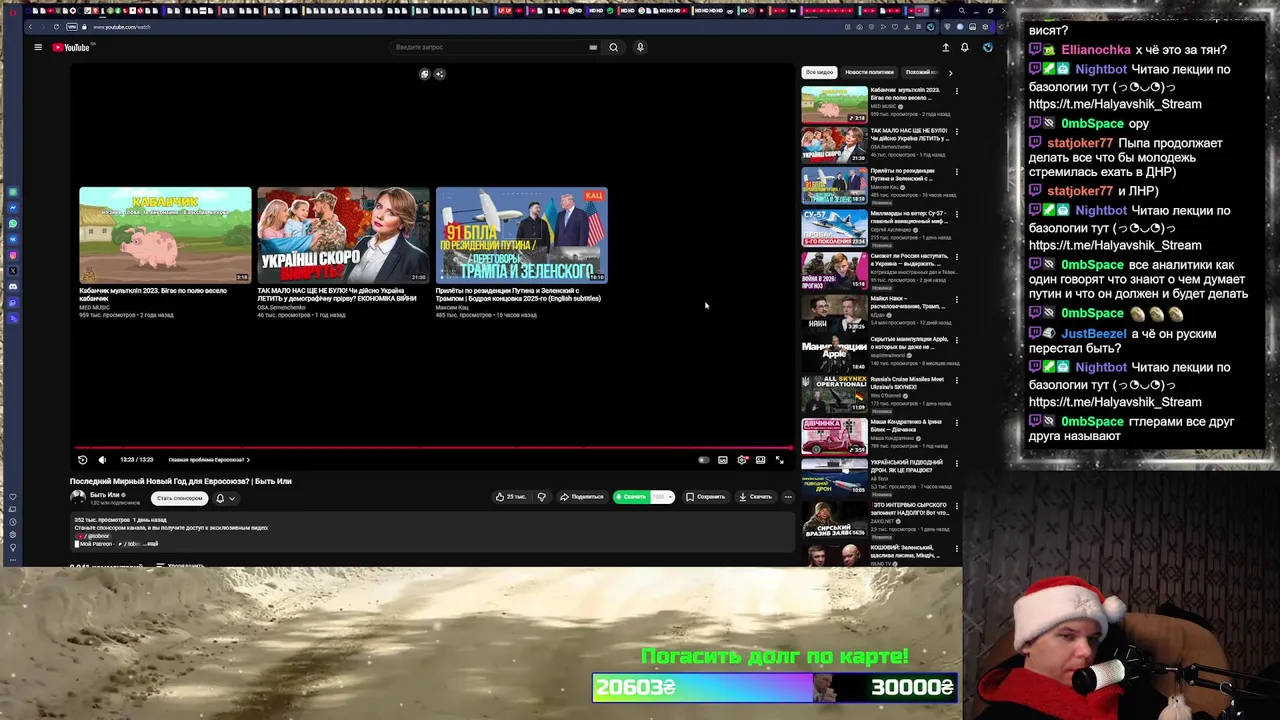This screenshot has width=1280, height=720.
Task: Open options menu for 'ТАК МАЛО НАС ЩЕ НЕ БУЛО' sidebar video
Action: (x=956, y=131)
